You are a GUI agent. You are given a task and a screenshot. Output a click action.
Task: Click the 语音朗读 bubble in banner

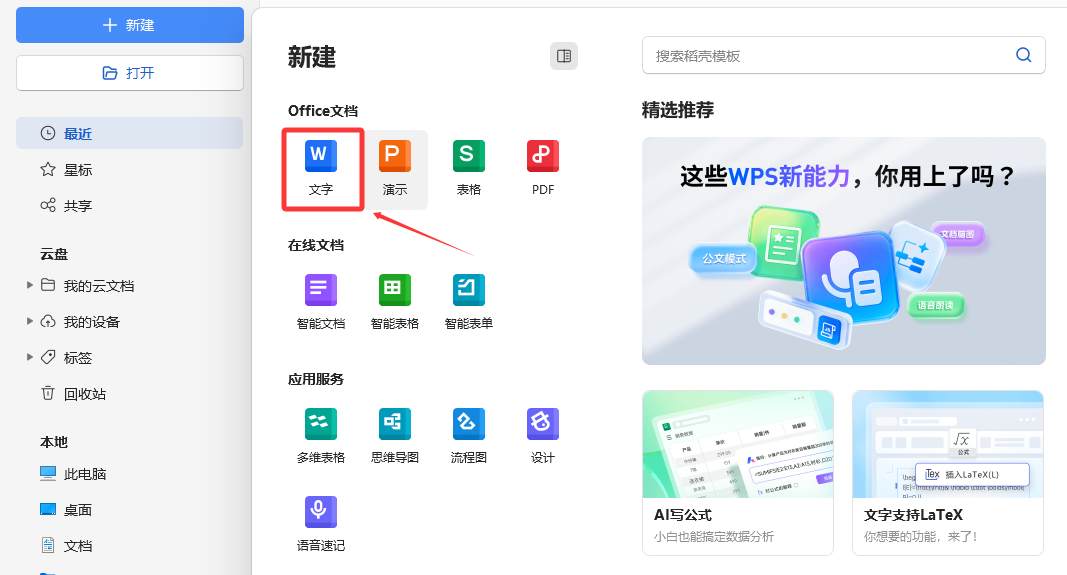(936, 306)
